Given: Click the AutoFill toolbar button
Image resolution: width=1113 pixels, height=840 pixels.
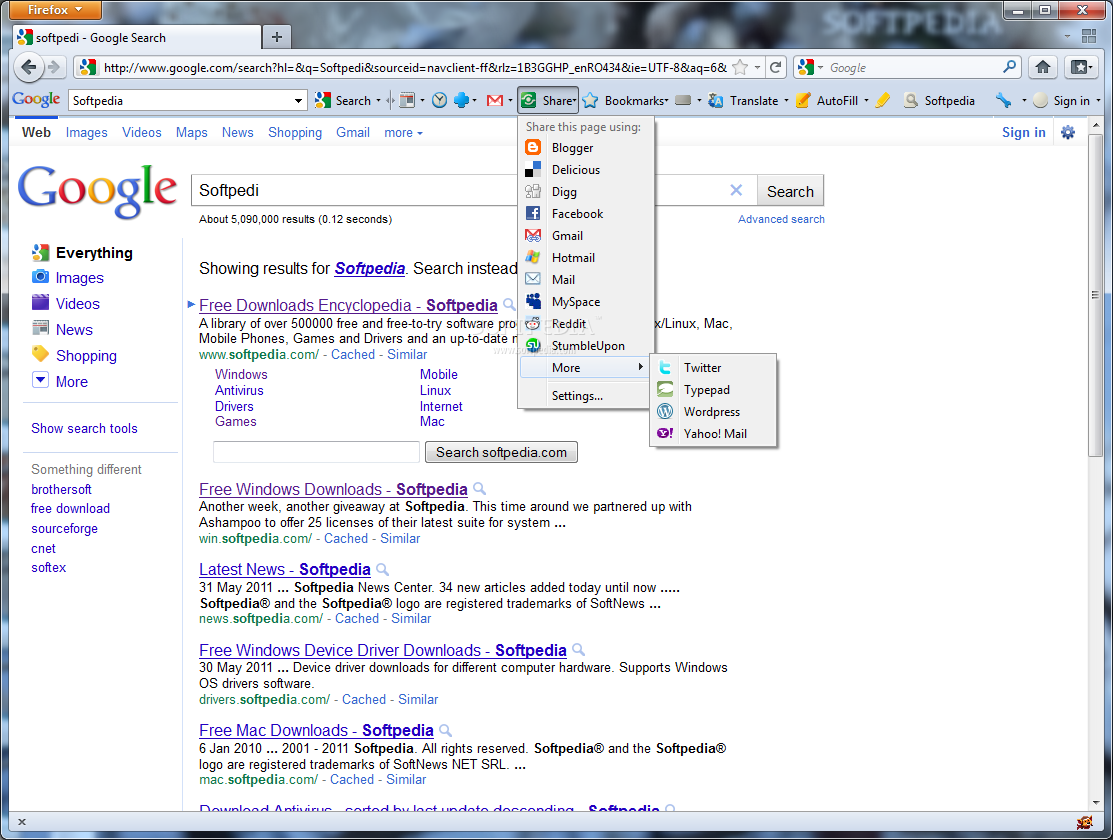Looking at the screenshot, I should (828, 101).
